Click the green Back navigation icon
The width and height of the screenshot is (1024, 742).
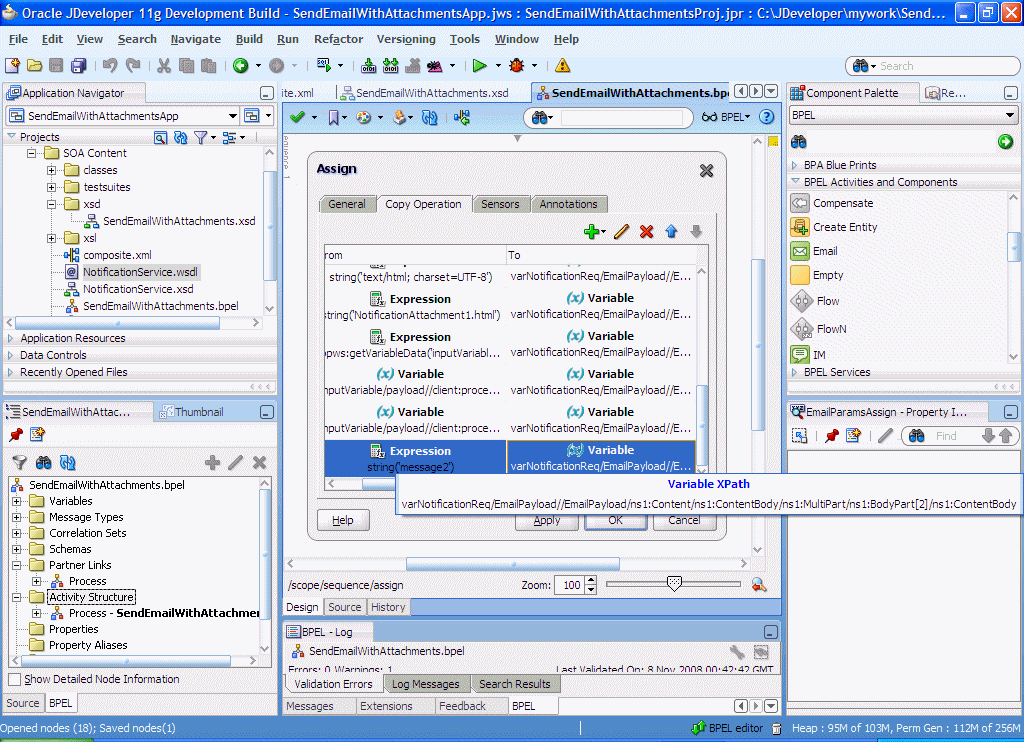241,65
